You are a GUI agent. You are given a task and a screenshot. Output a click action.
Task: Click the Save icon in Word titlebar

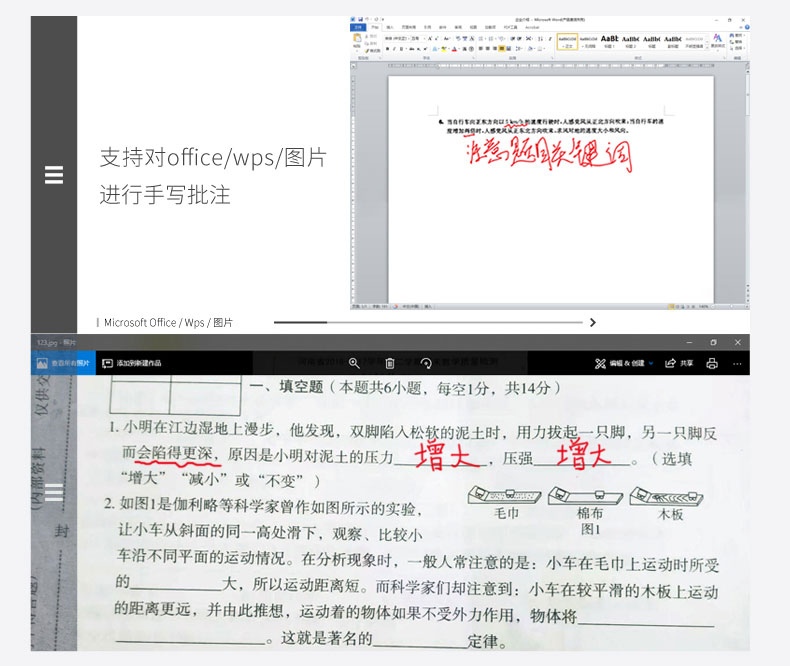tap(361, 20)
